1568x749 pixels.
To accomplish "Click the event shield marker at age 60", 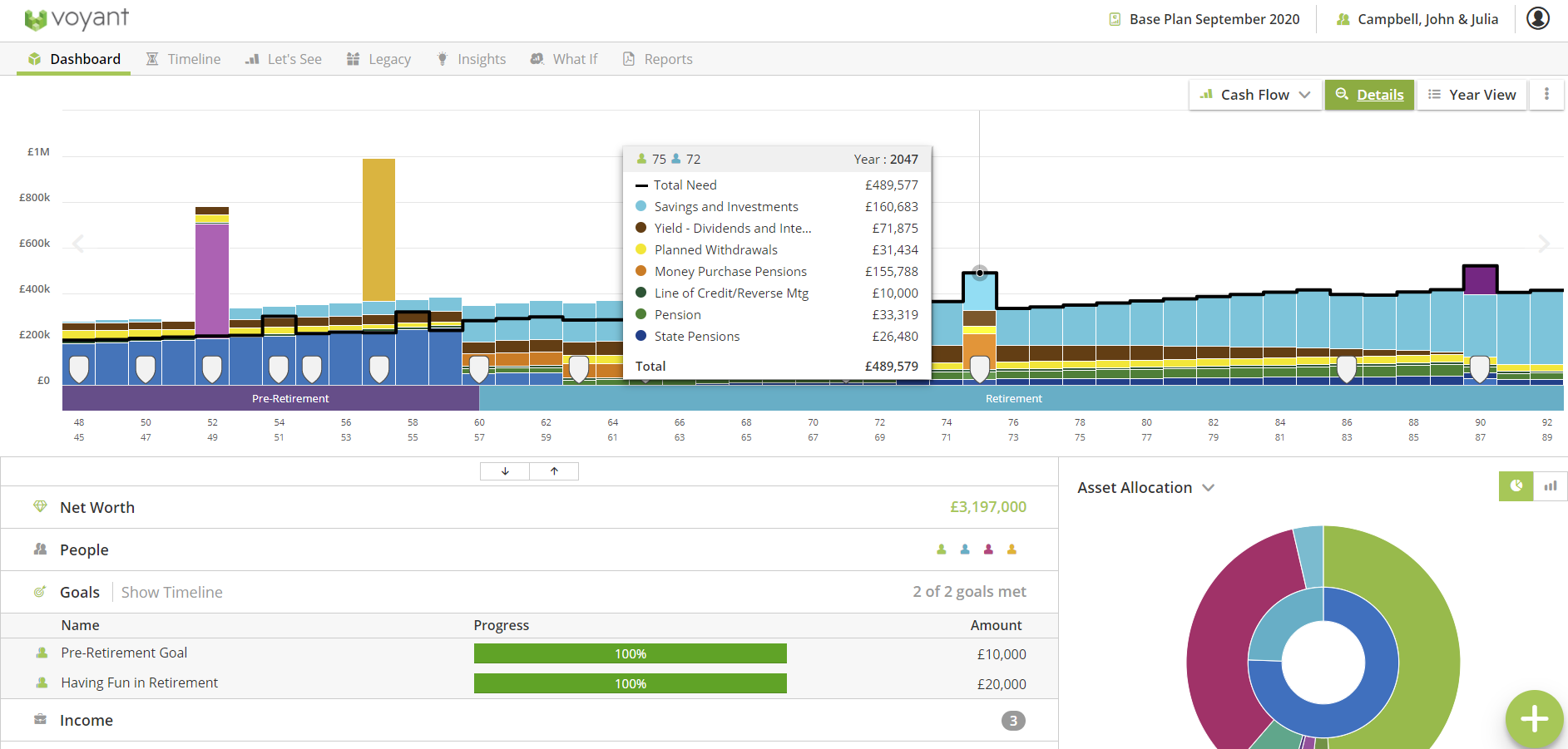I will (479, 368).
